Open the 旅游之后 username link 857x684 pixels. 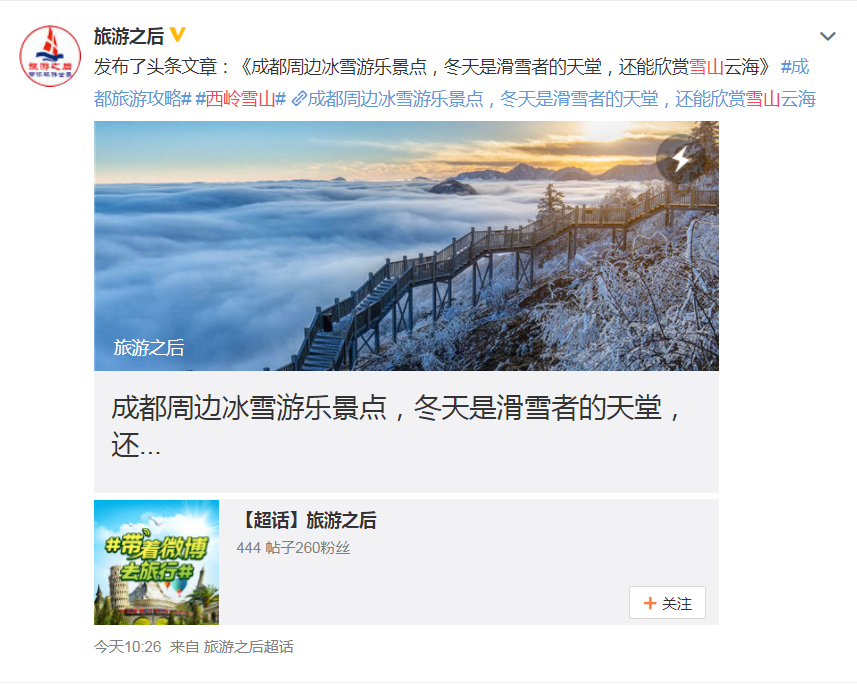(x=128, y=36)
